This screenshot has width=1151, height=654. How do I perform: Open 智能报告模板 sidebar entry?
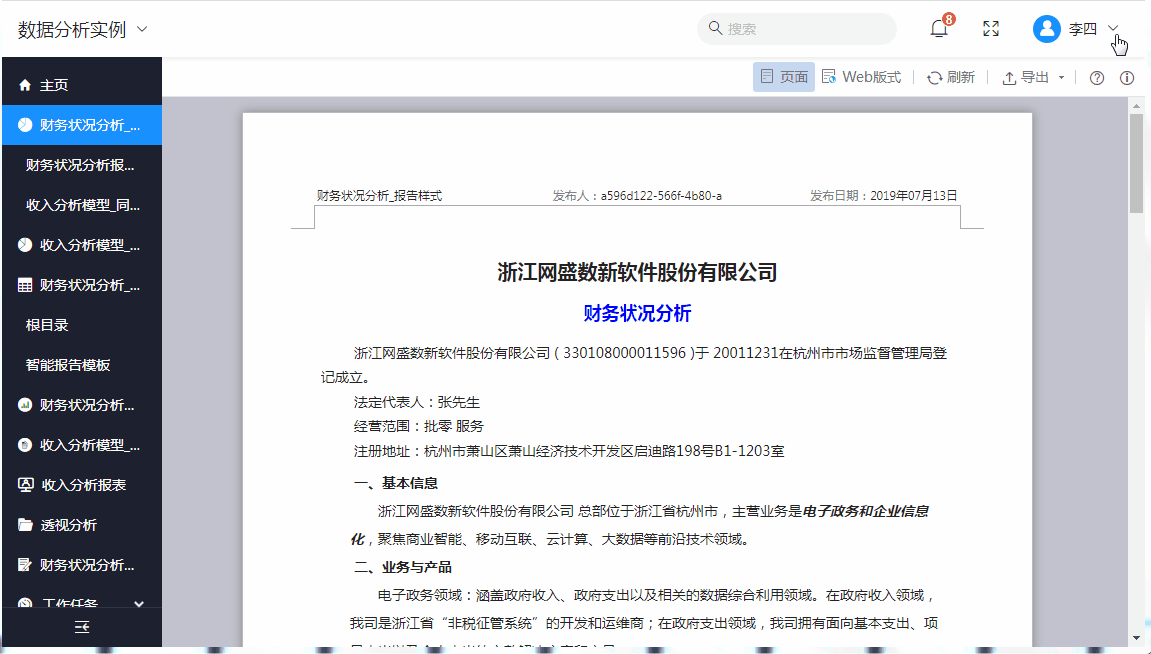coord(68,365)
